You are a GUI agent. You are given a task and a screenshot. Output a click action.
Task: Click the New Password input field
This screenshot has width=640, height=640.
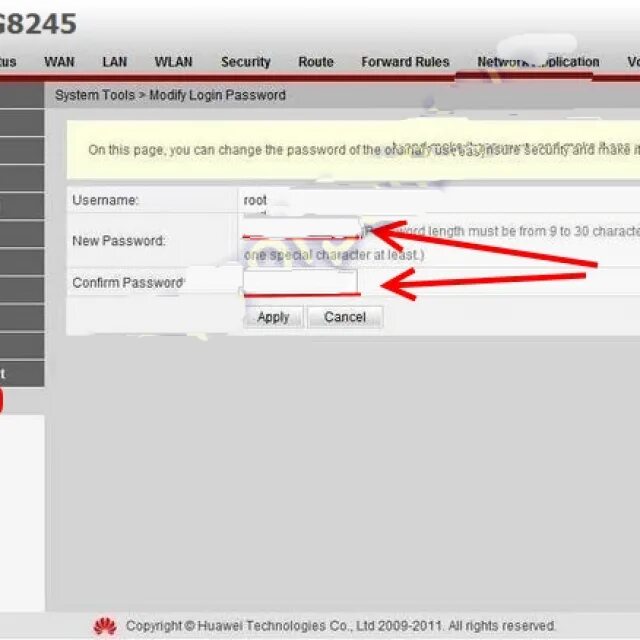point(301,228)
